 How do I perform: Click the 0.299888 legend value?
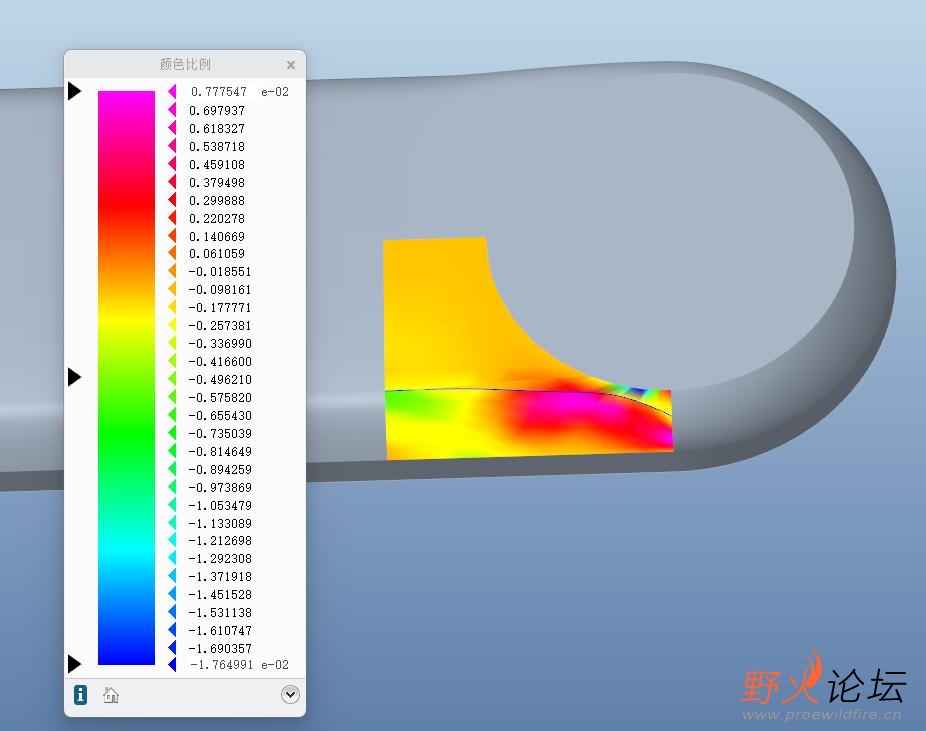pos(217,201)
